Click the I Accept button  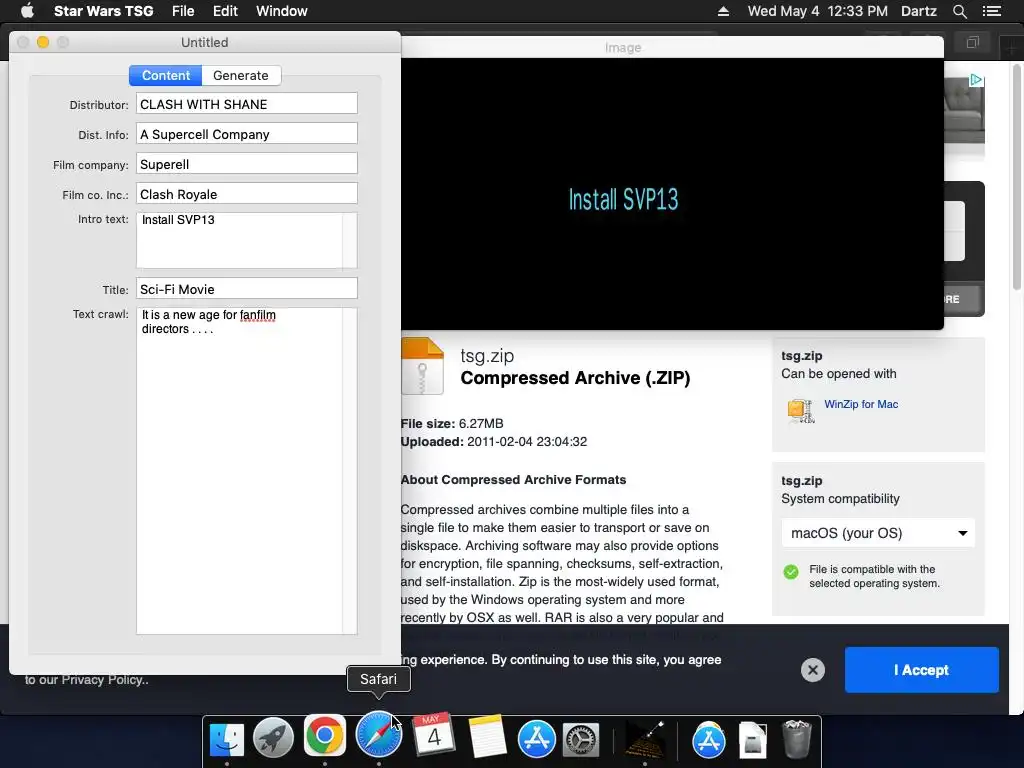[x=921, y=670]
